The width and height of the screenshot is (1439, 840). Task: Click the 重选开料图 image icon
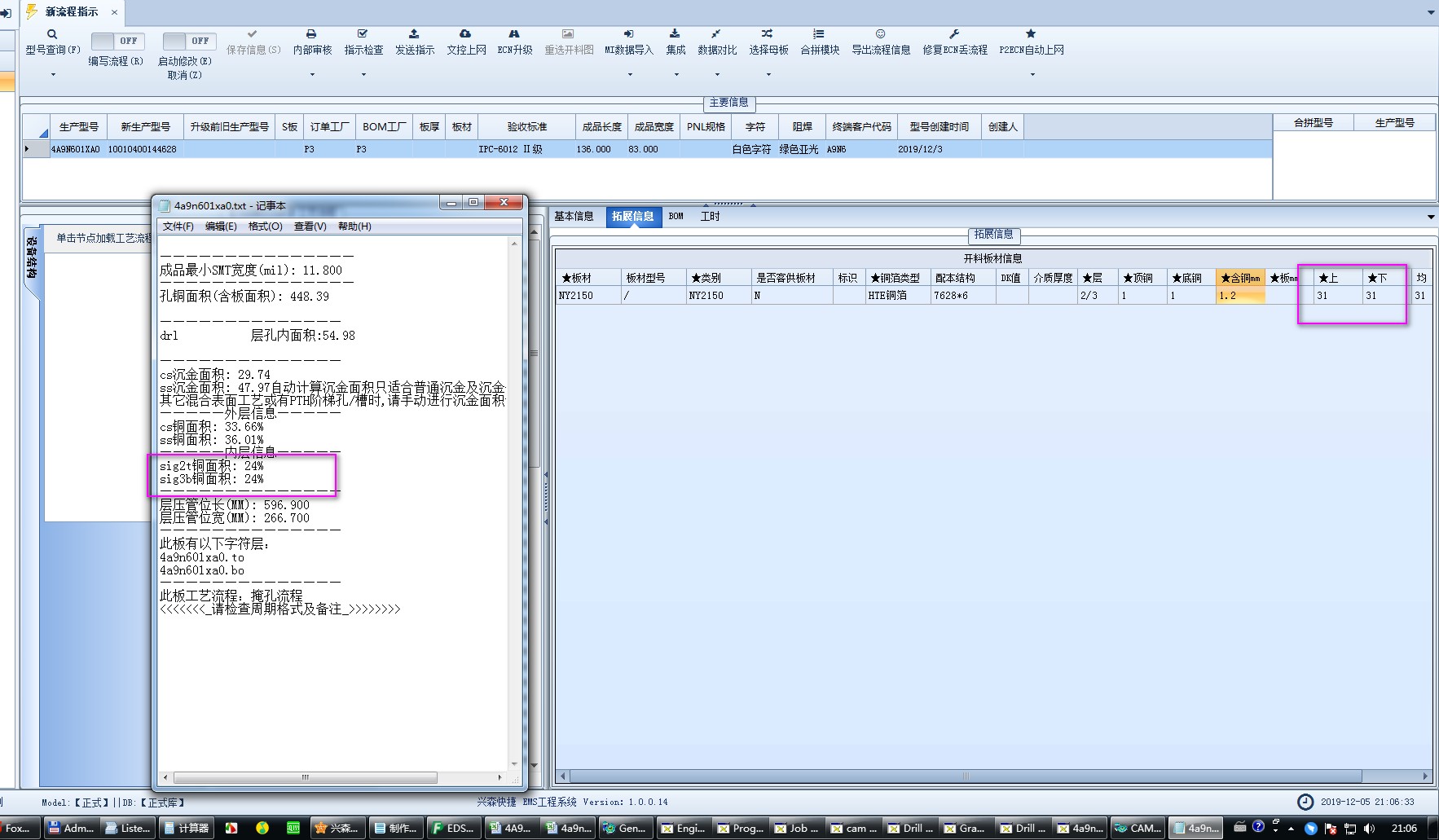click(568, 34)
